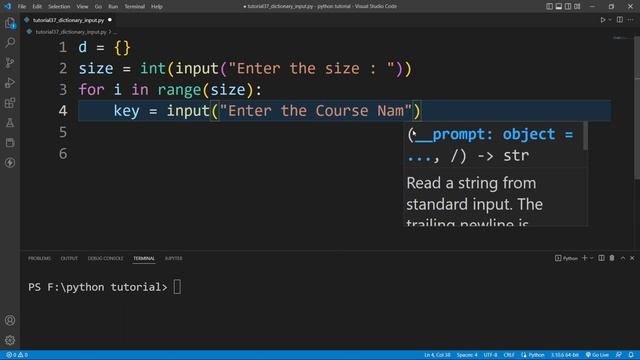
Task: Select the TERMINAL panel tab
Action: point(144,258)
